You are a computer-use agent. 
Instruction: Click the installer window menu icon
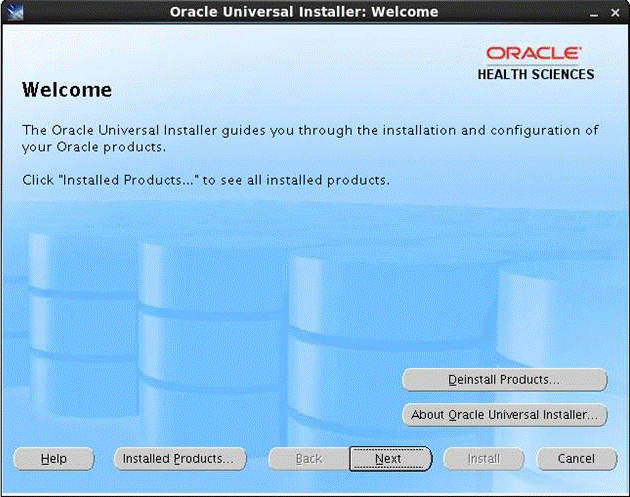point(15,12)
